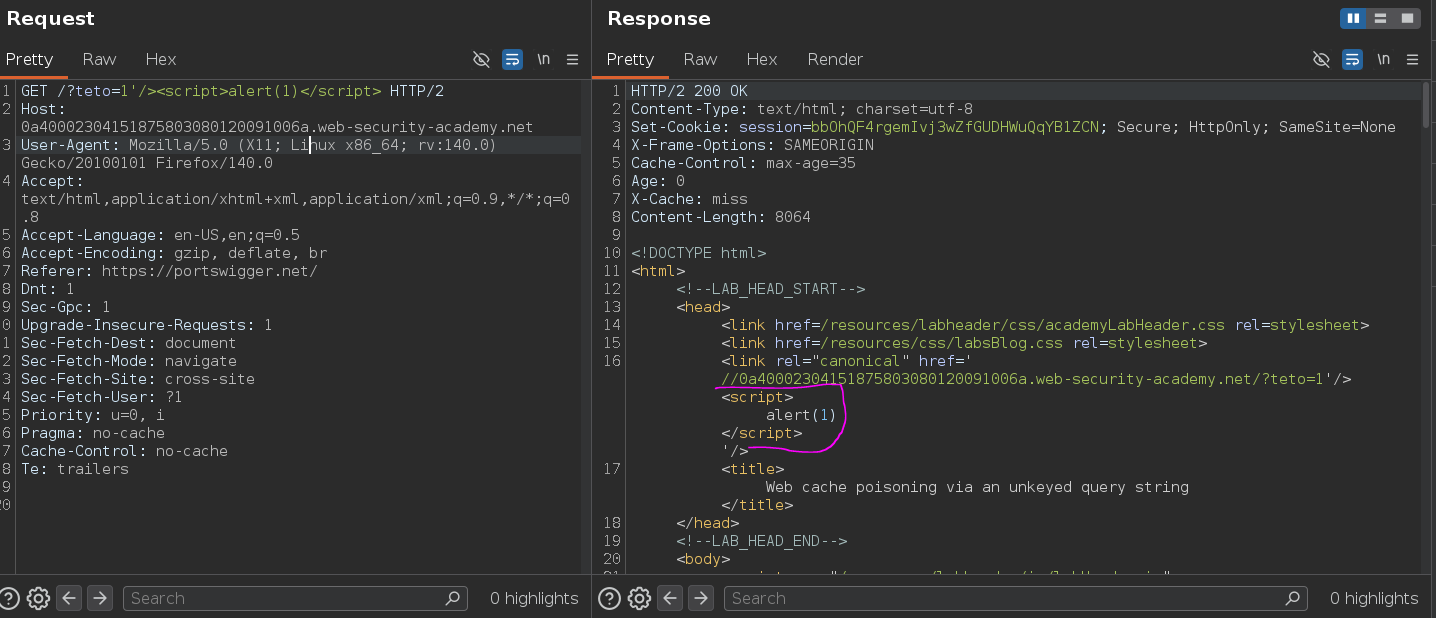Click the alert(1) text in the response
The height and width of the screenshot is (618, 1436).
coord(801,415)
